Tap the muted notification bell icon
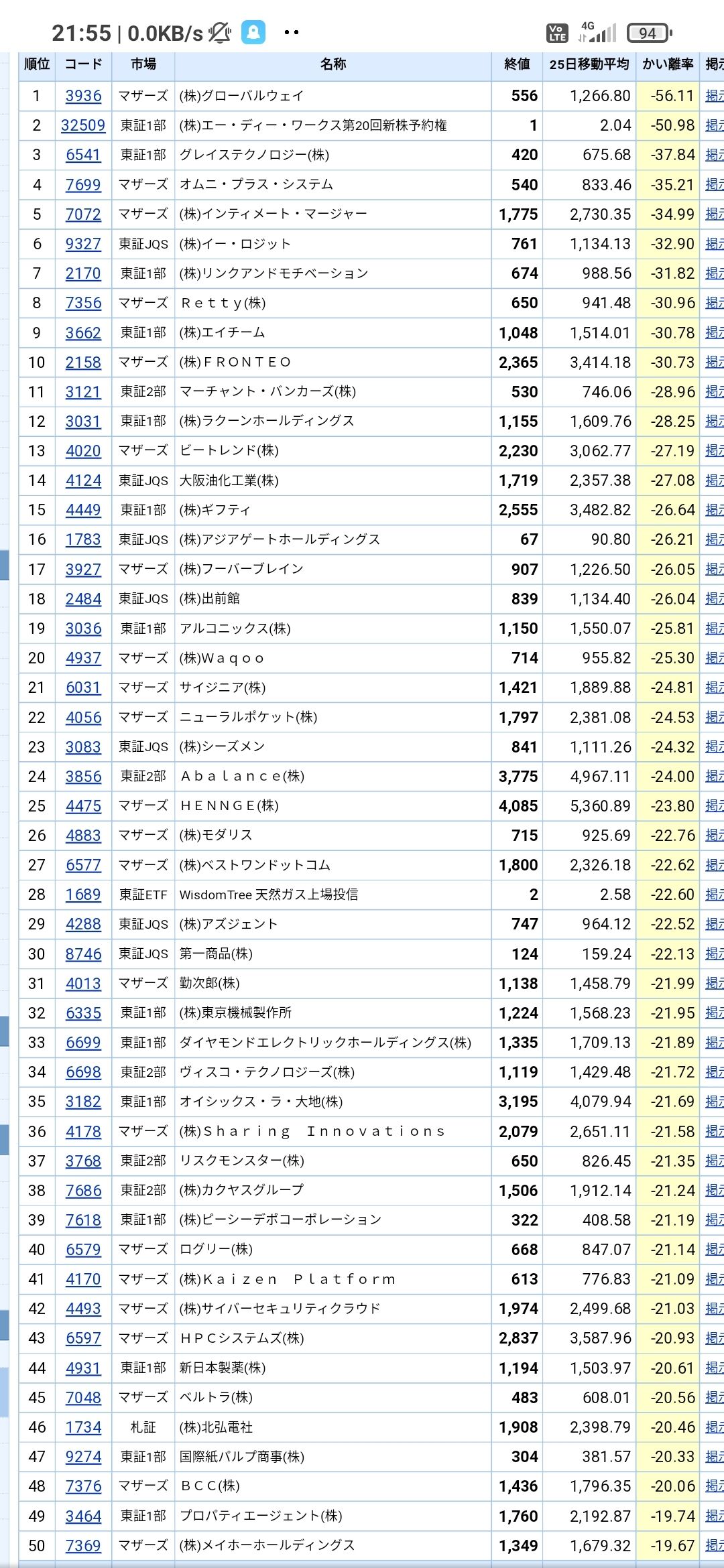Image resolution: width=724 pixels, height=1568 pixels. point(219,32)
